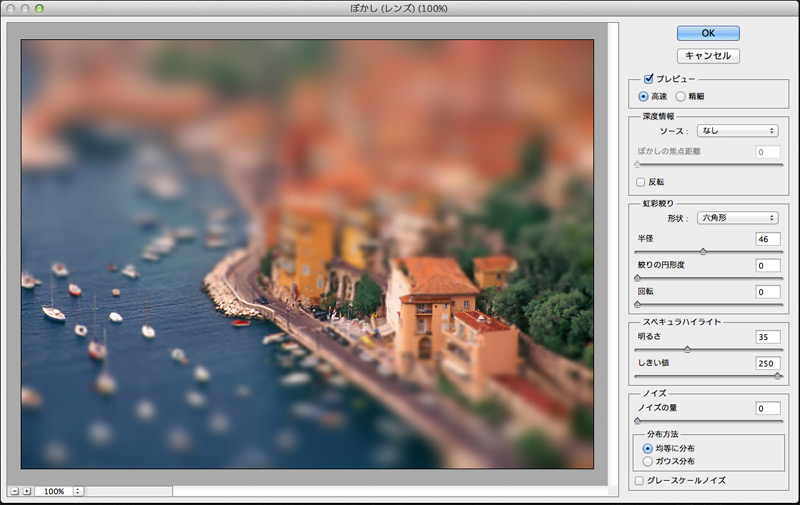The width and height of the screenshot is (800, 505).
Task: Click the 半径 slider handle
Action: [x=702, y=252]
